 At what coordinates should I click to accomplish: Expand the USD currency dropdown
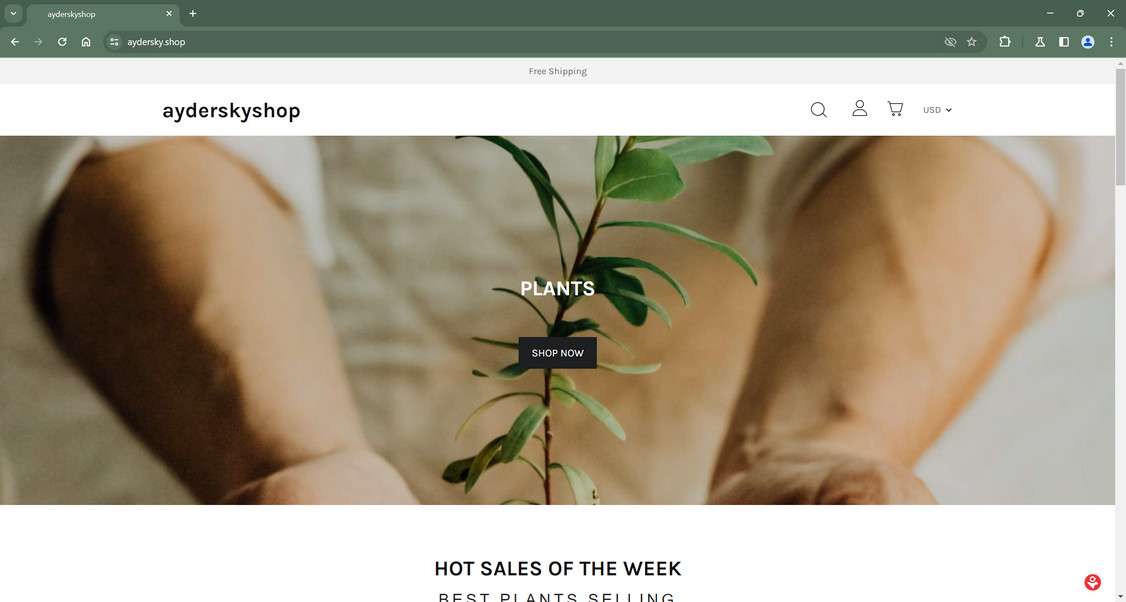pyautogui.click(x=937, y=110)
